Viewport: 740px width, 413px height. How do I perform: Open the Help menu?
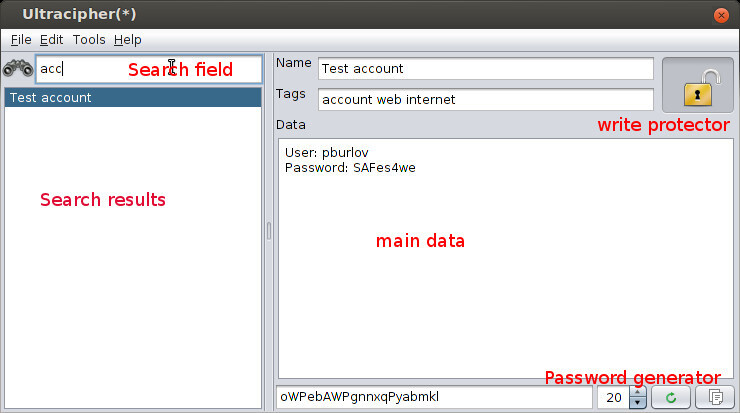coord(127,40)
